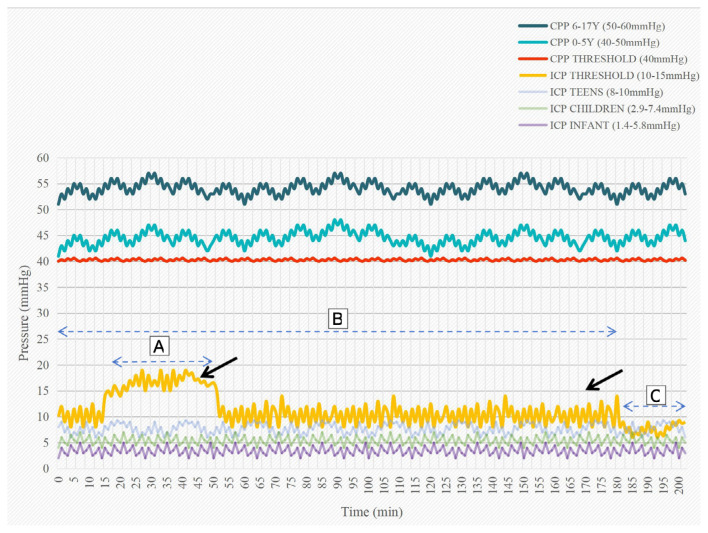Click the boxed letter C annotation
Viewport: 708px width, 533px height.
point(655,394)
